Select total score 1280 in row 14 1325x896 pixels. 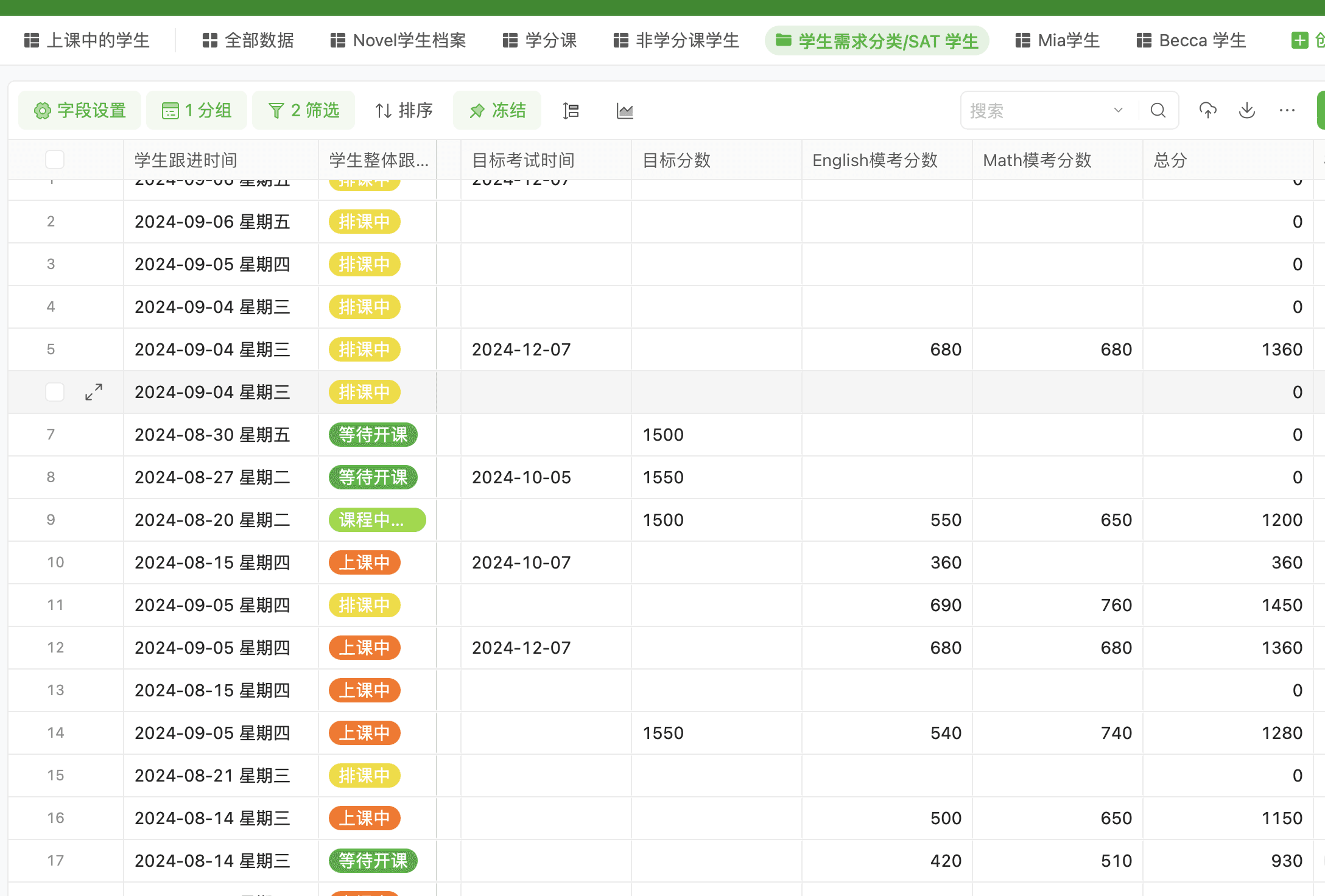pyautogui.click(x=1282, y=733)
